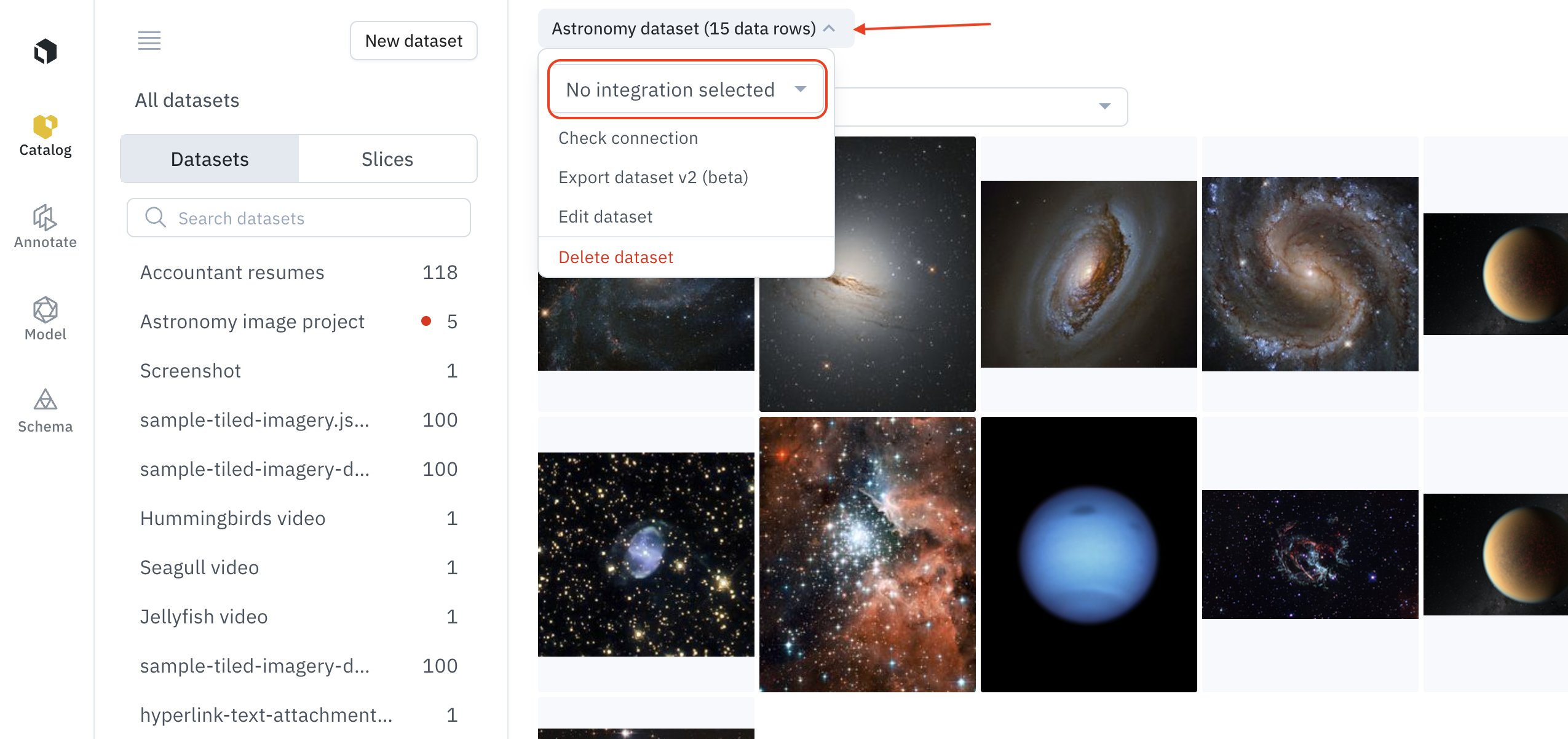Open the blue Neptune planet thumbnail
1568x739 pixels.
(x=1088, y=555)
